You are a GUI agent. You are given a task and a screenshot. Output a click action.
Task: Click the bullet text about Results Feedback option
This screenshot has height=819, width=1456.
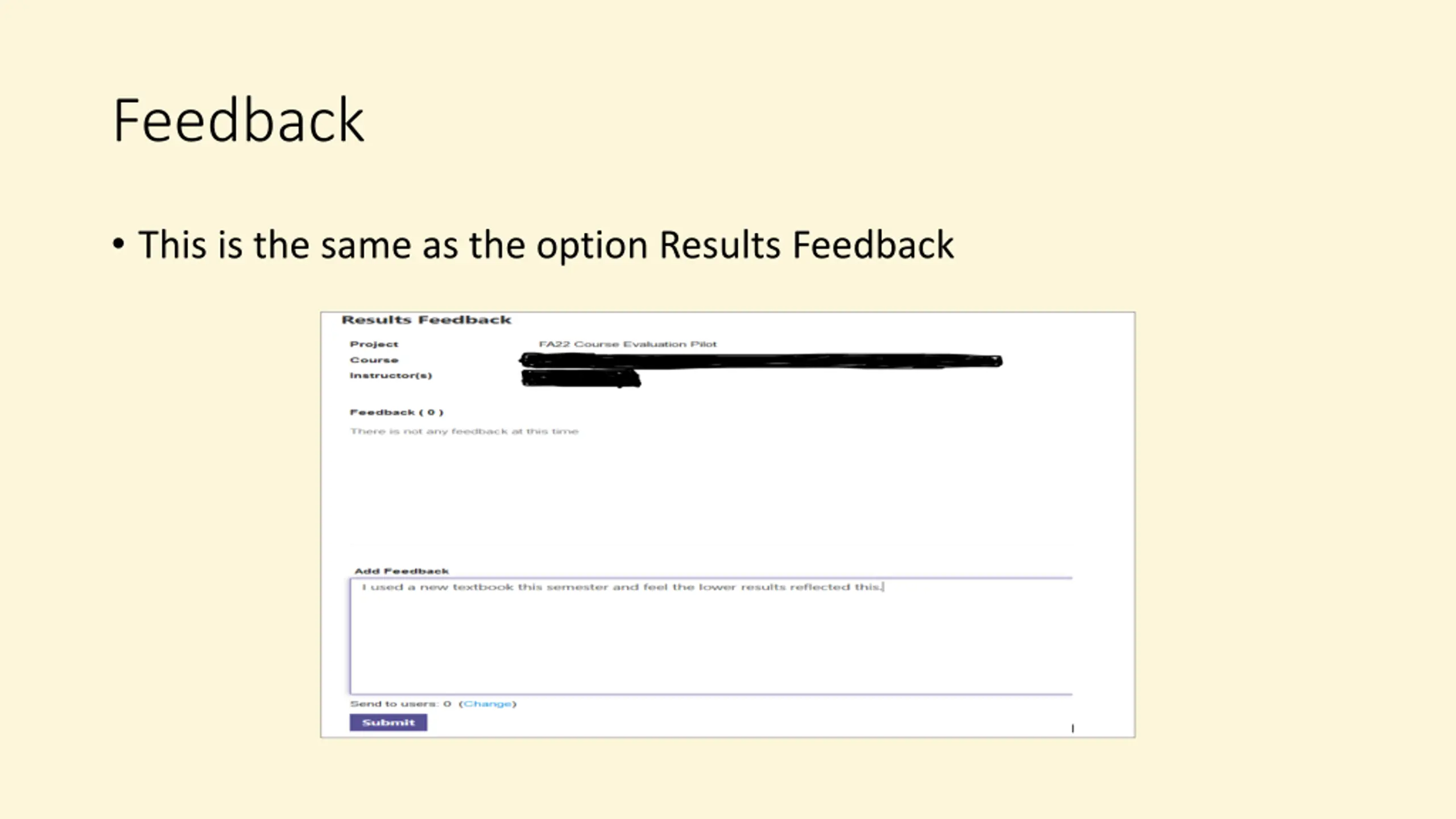pyautogui.click(x=546, y=245)
